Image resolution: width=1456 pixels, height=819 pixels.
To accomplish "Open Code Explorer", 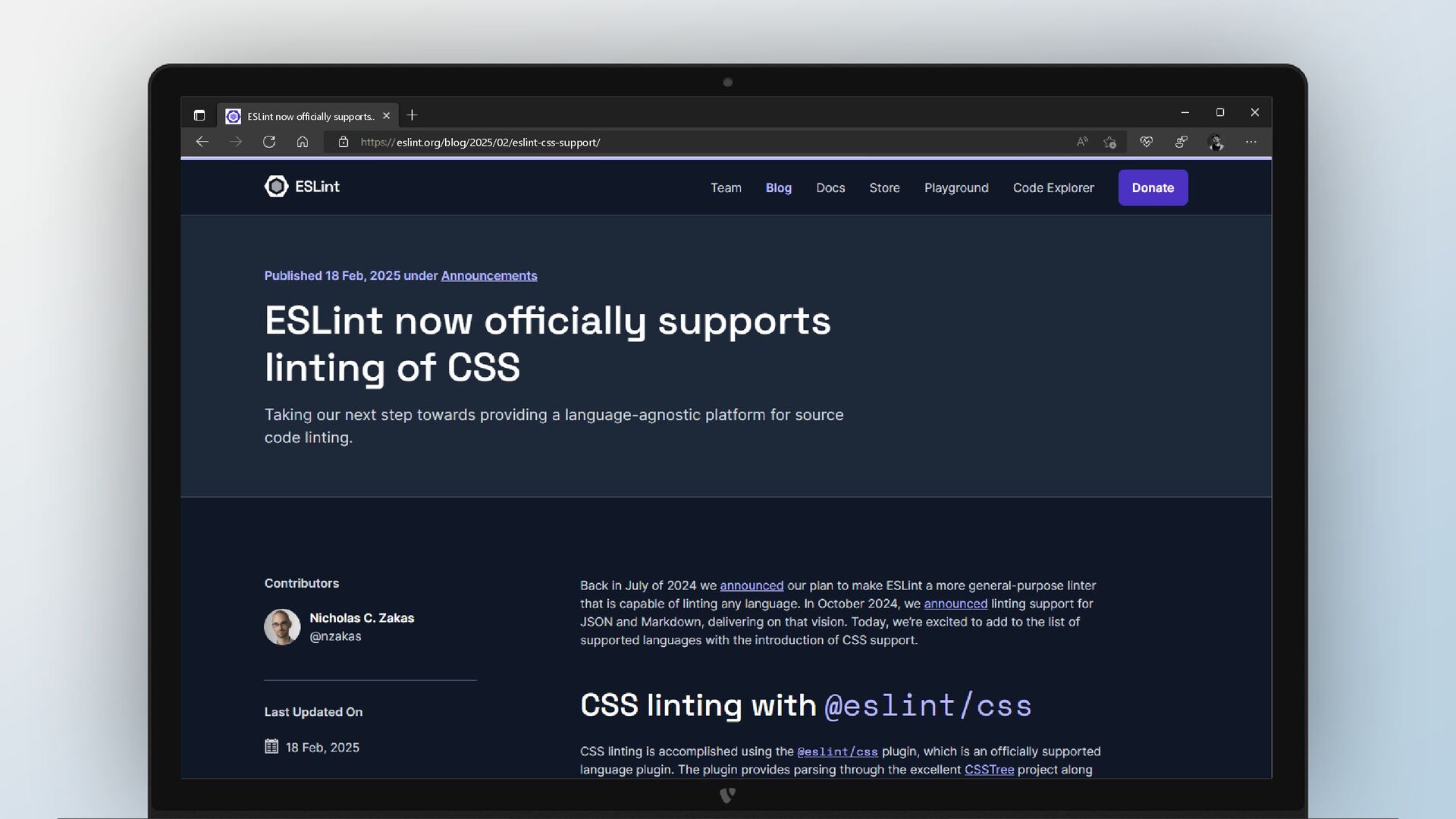I will pyautogui.click(x=1053, y=187).
